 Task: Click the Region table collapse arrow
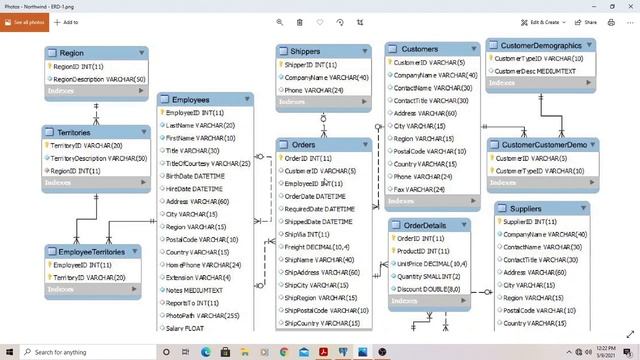pyautogui.click(x=142, y=53)
